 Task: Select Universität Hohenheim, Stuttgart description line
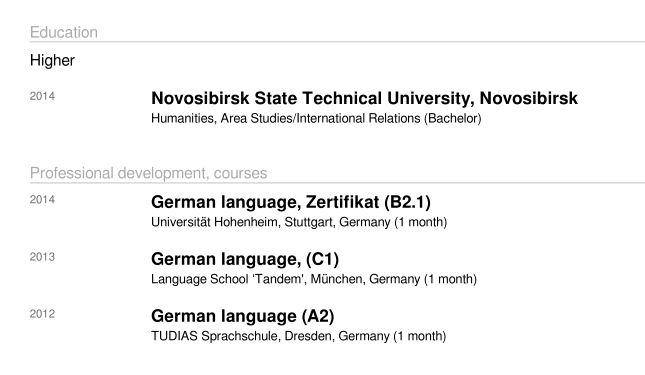click(x=299, y=222)
